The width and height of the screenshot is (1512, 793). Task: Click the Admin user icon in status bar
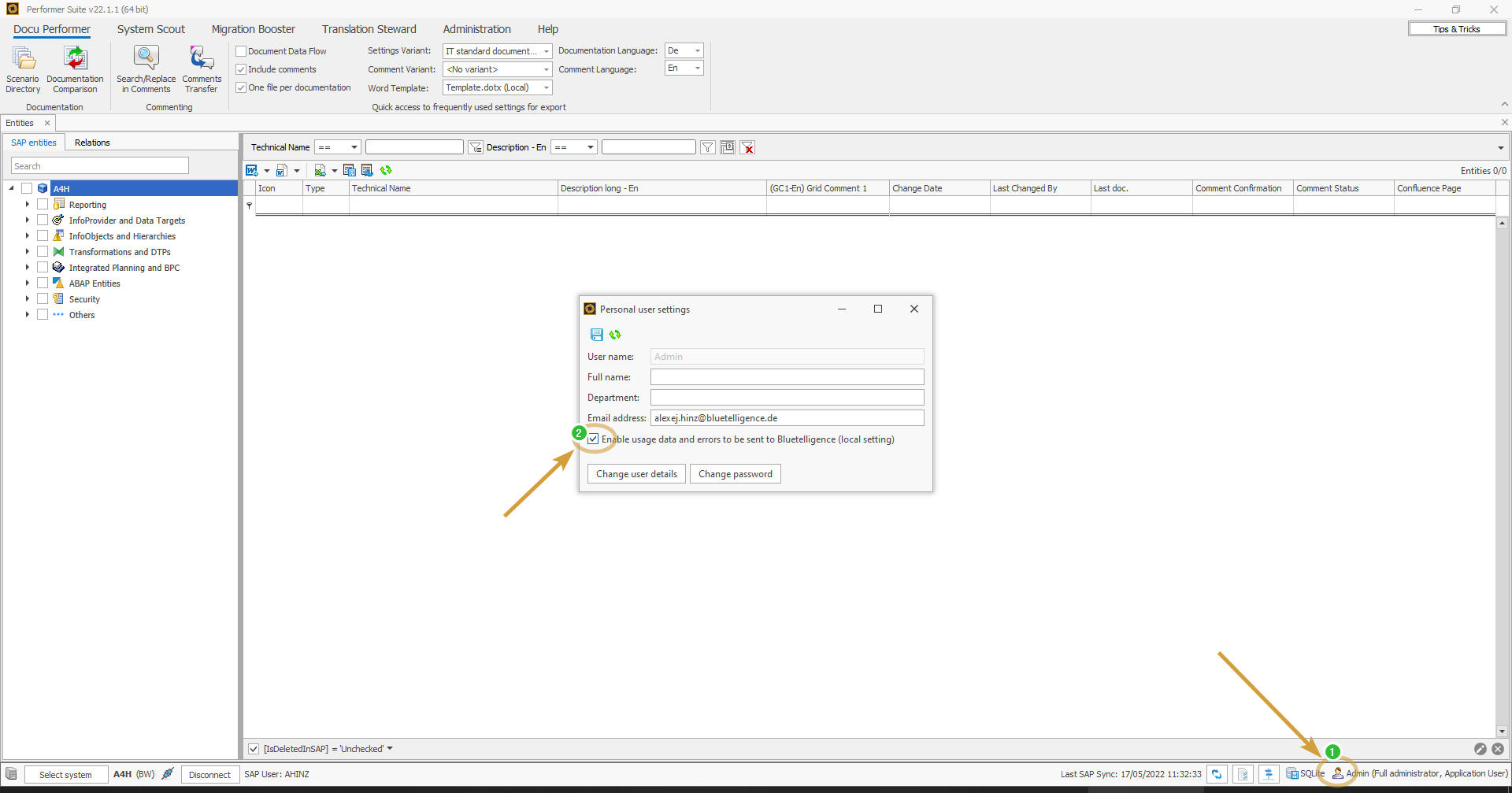coord(1337,773)
